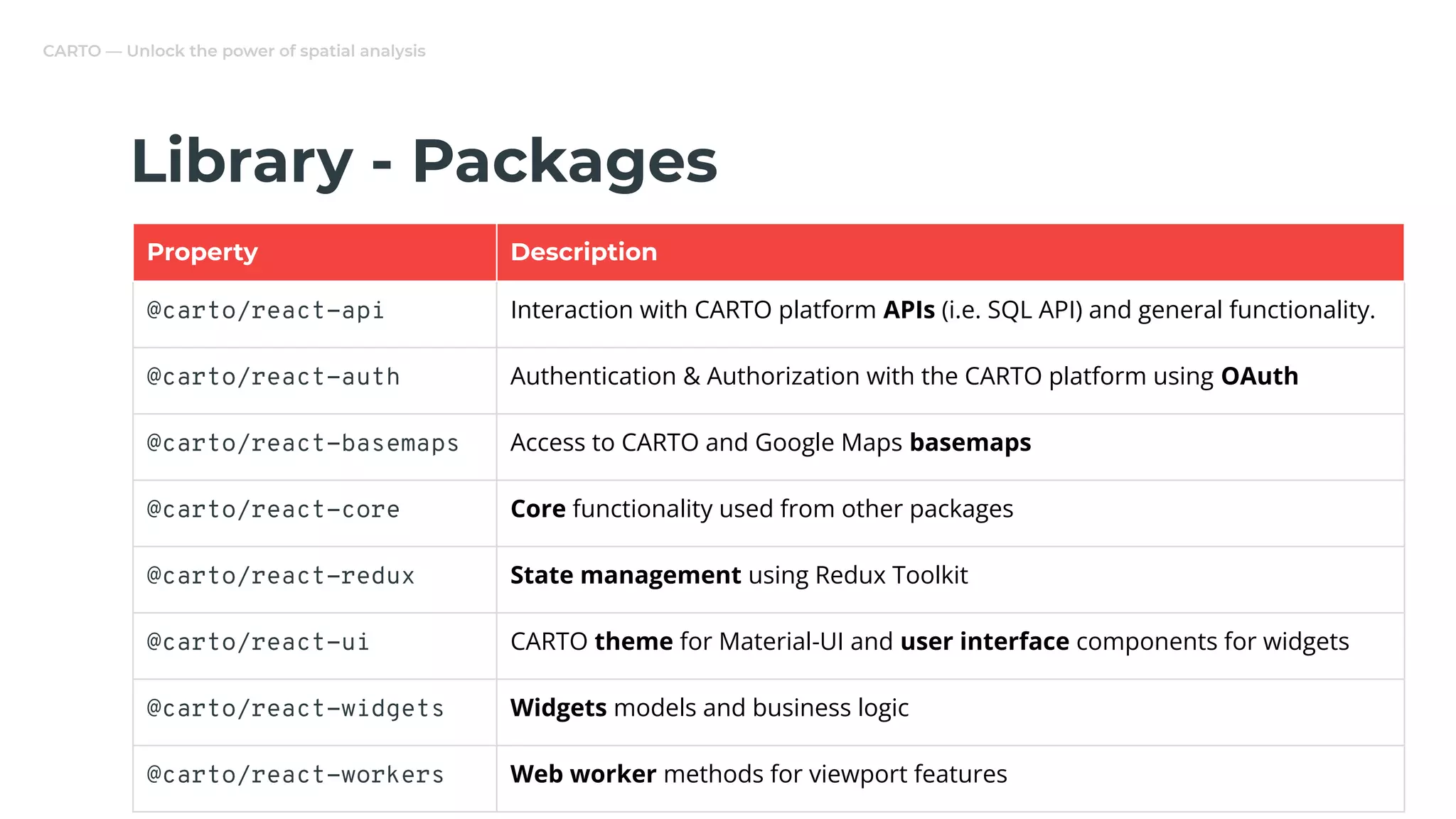1456x819 pixels.
Task: Click the 'Library - Packages' slide title
Action: 424,162
